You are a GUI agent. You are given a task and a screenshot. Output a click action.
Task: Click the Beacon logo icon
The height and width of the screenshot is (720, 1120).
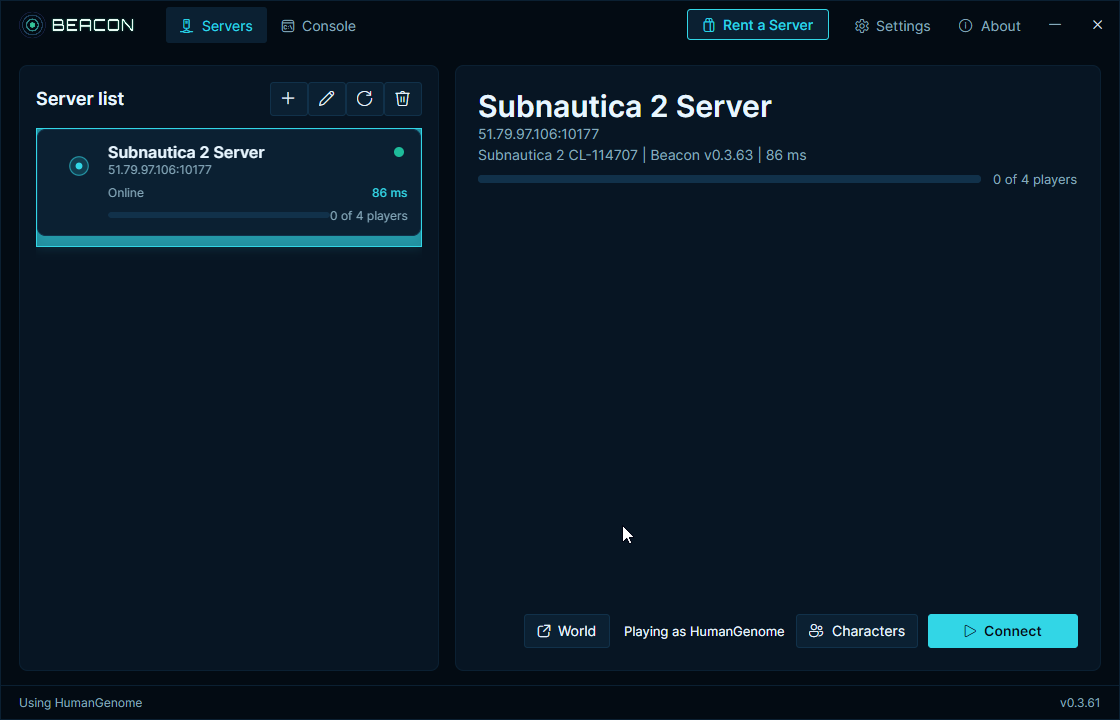click(x=32, y=26)
